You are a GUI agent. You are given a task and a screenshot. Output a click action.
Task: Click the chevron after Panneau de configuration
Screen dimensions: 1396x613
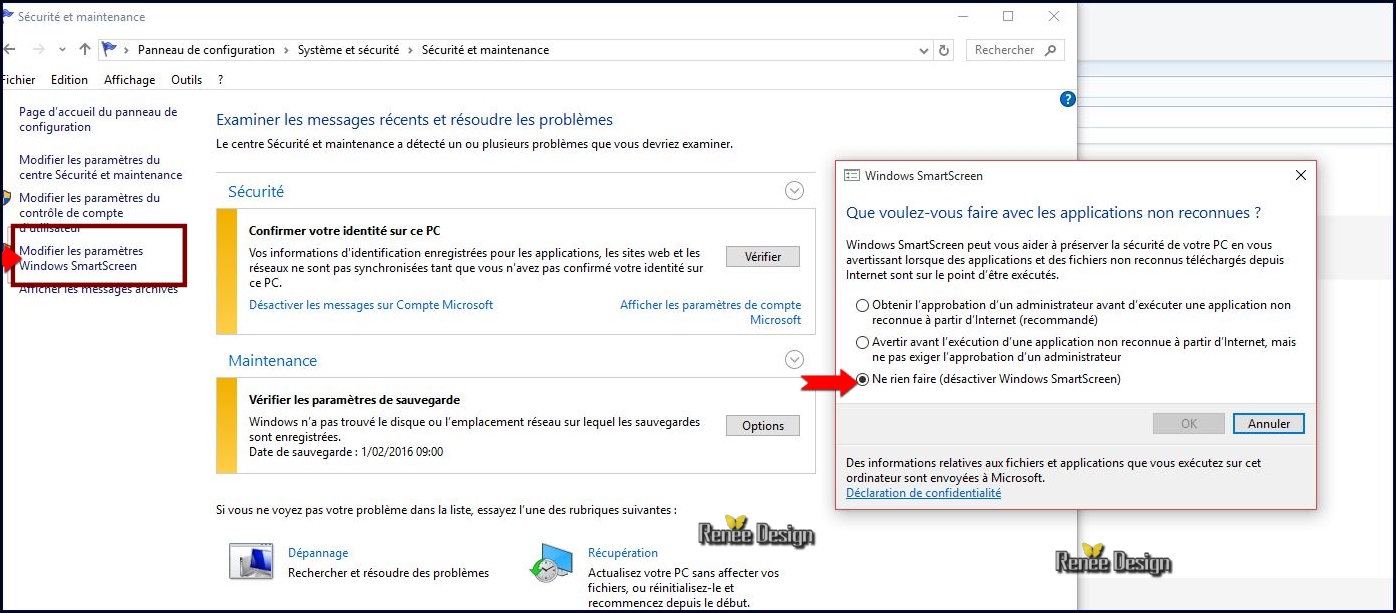coord(286,50)
